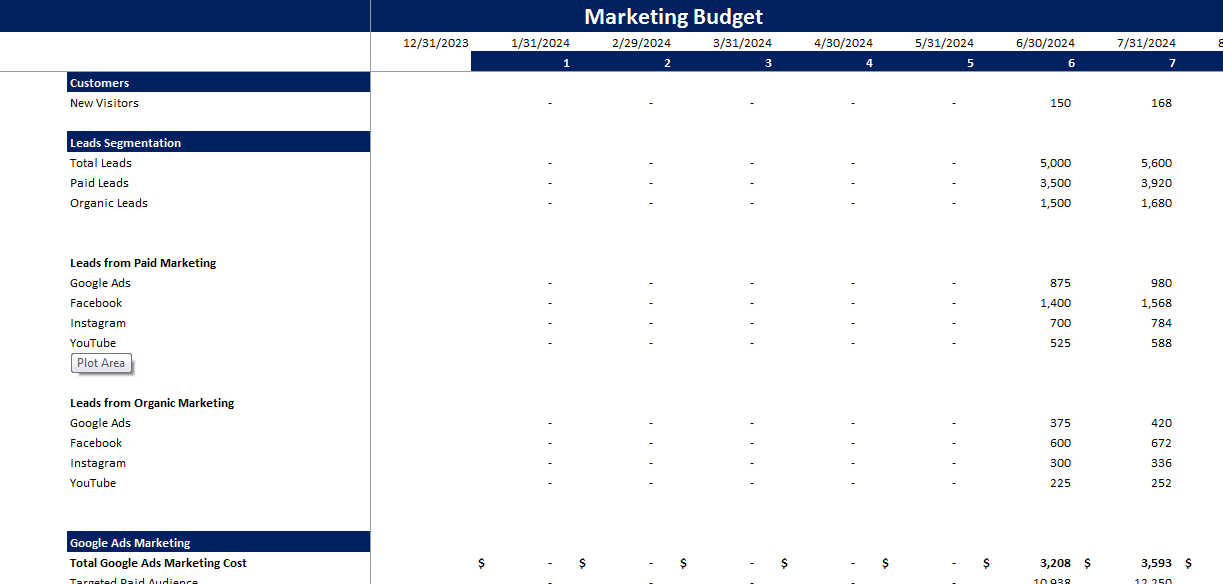The height and width of the screenshot is (584, 1223).
Task: Click the period number 1 column header
Action: (x=566, y=61)
